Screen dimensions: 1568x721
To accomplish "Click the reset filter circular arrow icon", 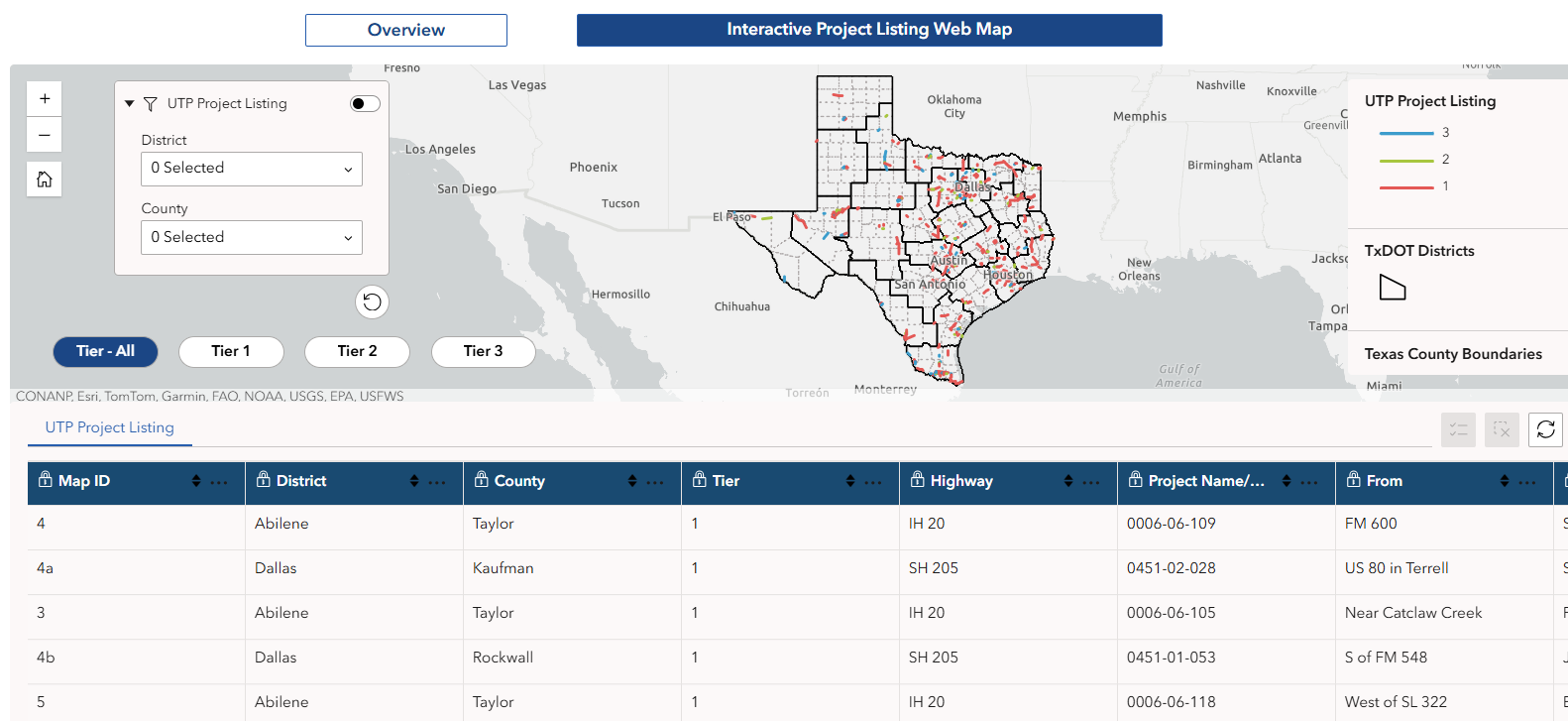I will (372, 302).
